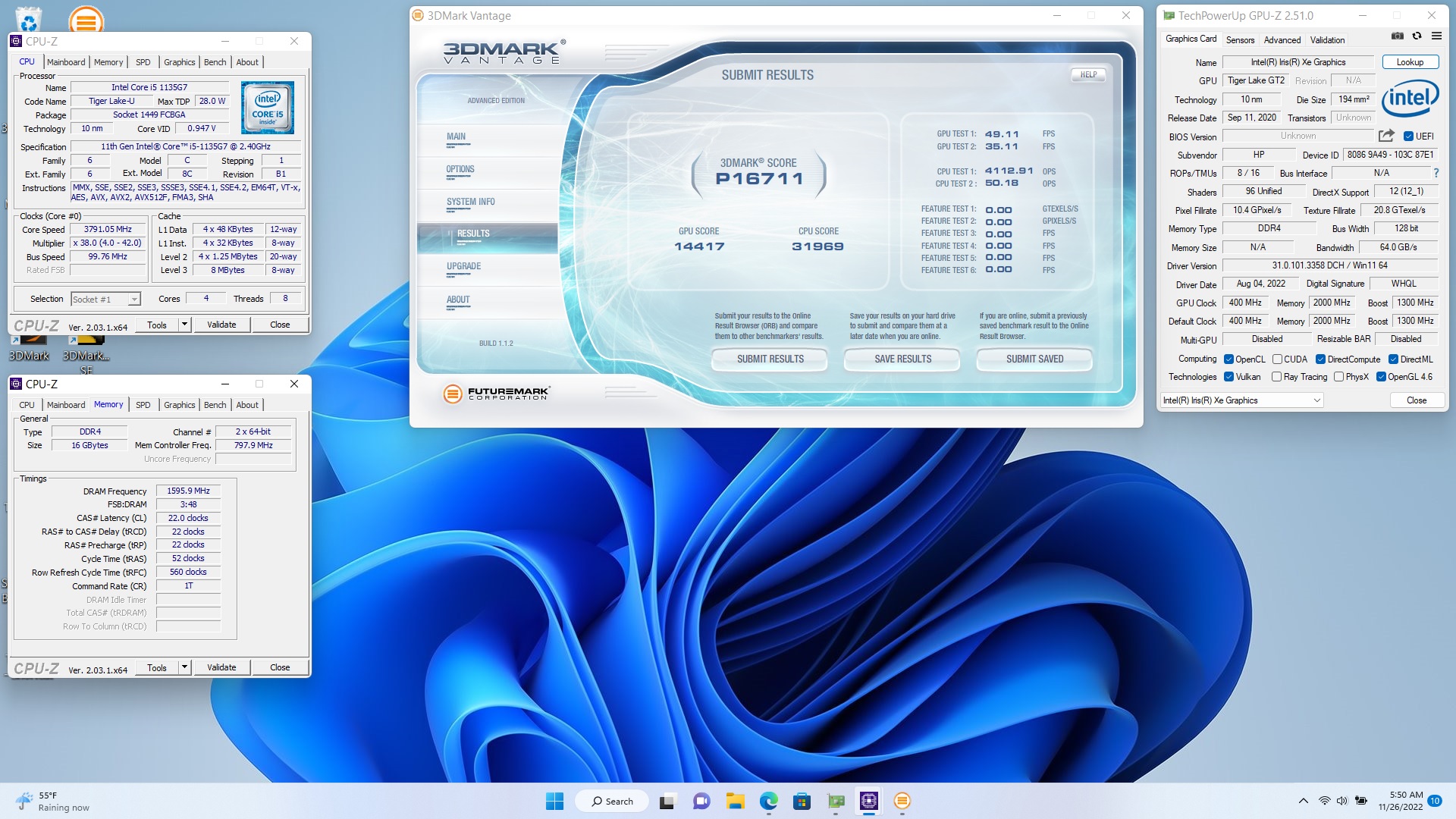Open Graphics tab in CPU-Z memory window
Viewport: 1456px width, 819px height.
[179, 405]
